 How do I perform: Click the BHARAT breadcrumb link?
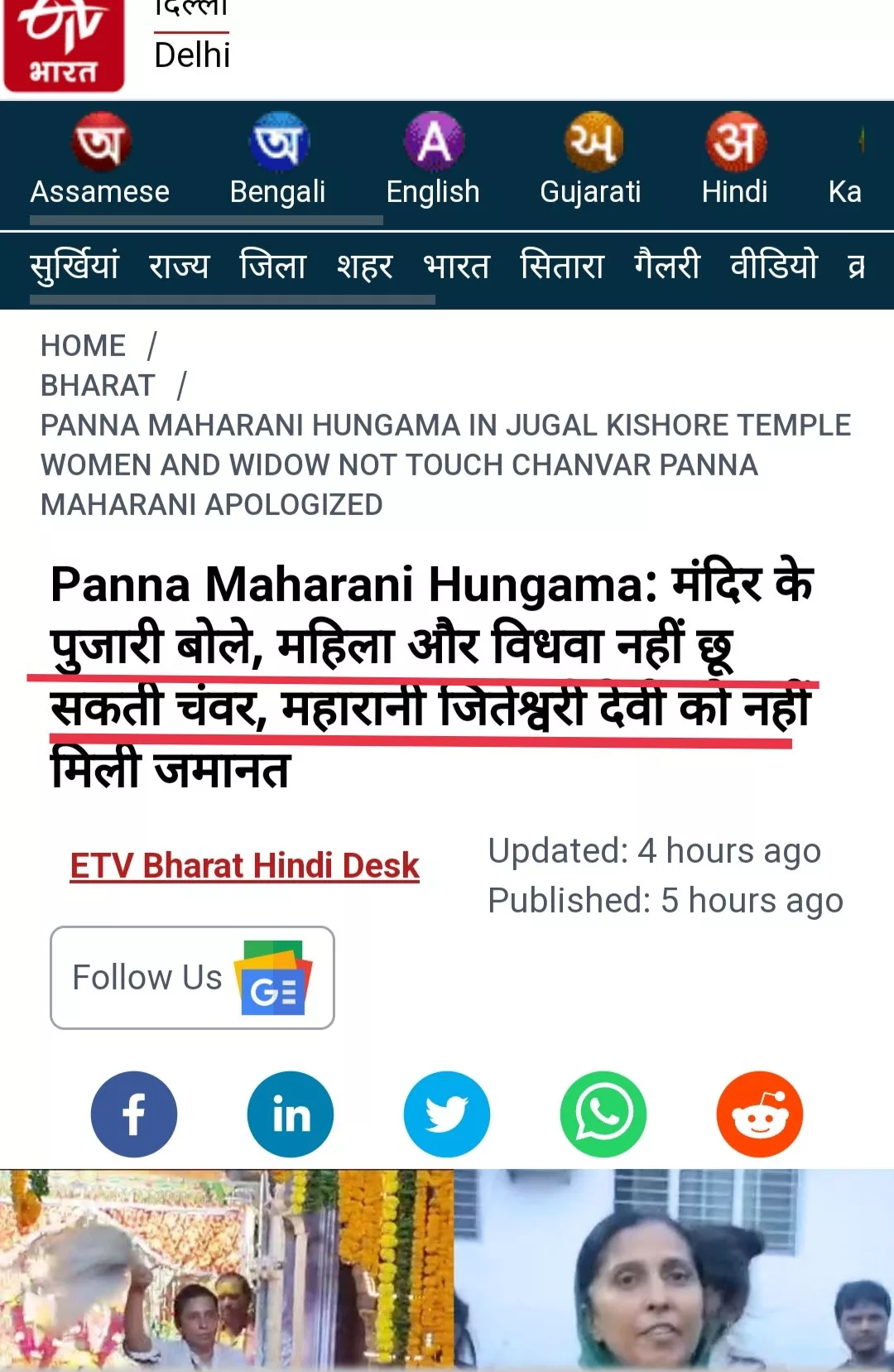(x=98, y=385)
